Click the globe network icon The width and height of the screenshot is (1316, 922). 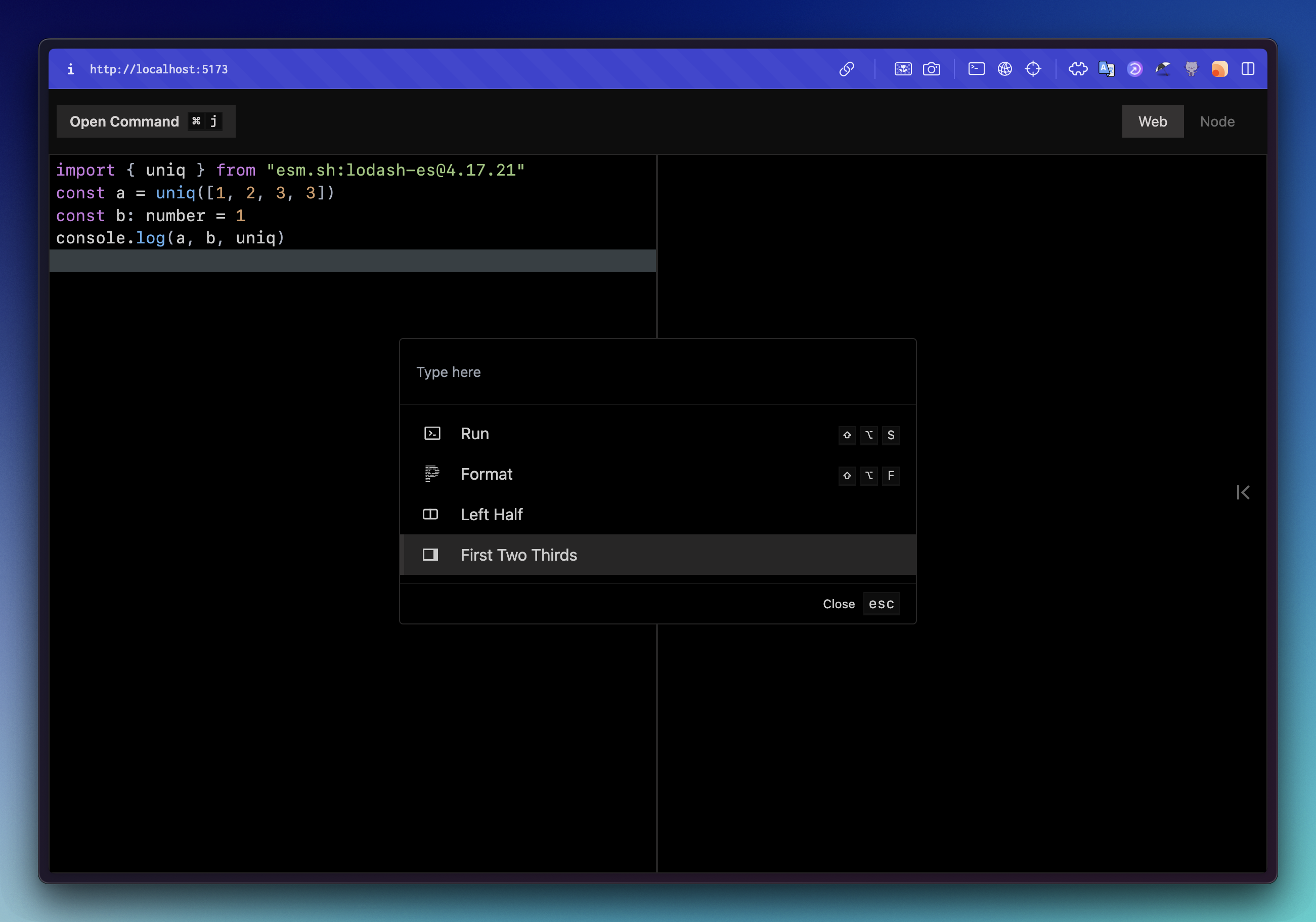coord(1005,69)
